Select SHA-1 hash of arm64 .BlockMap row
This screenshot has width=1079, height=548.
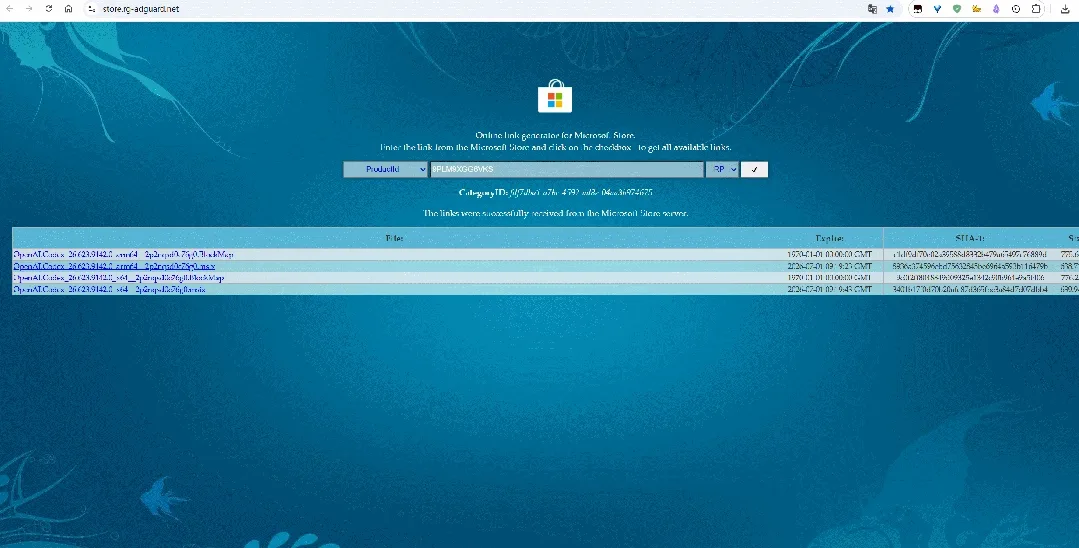(970, 254)
